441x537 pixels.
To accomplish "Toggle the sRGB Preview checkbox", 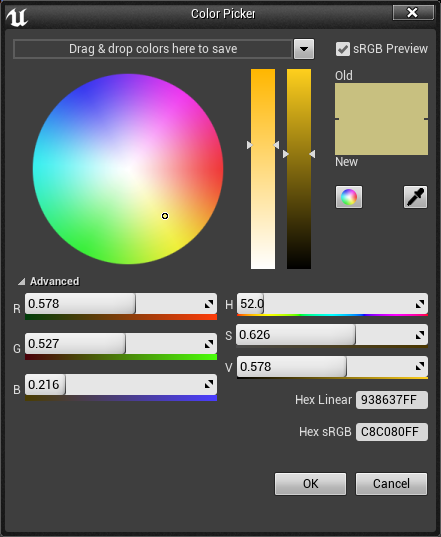I will (x=343, y=49).
